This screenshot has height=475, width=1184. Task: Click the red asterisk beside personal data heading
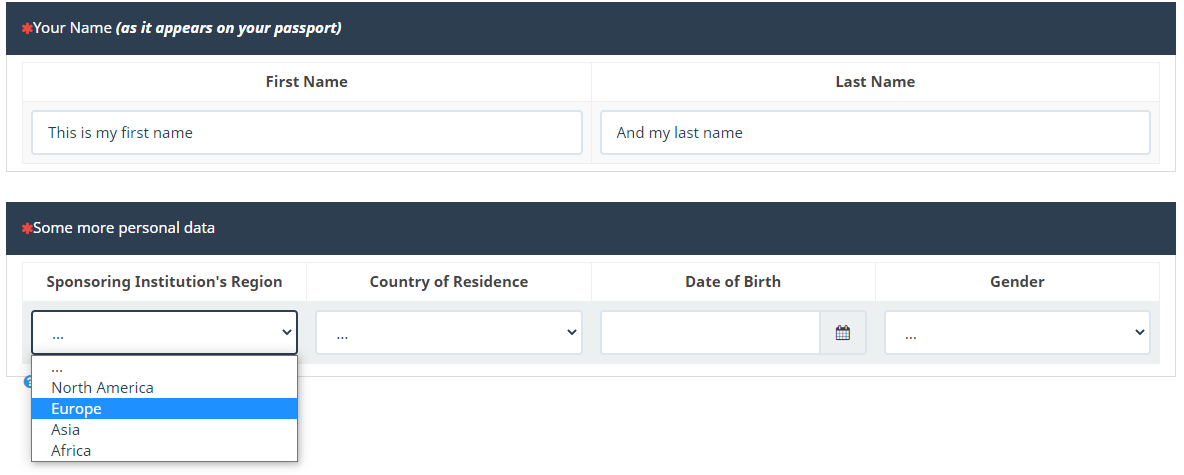pyautogui.click(x=27, y=228)
